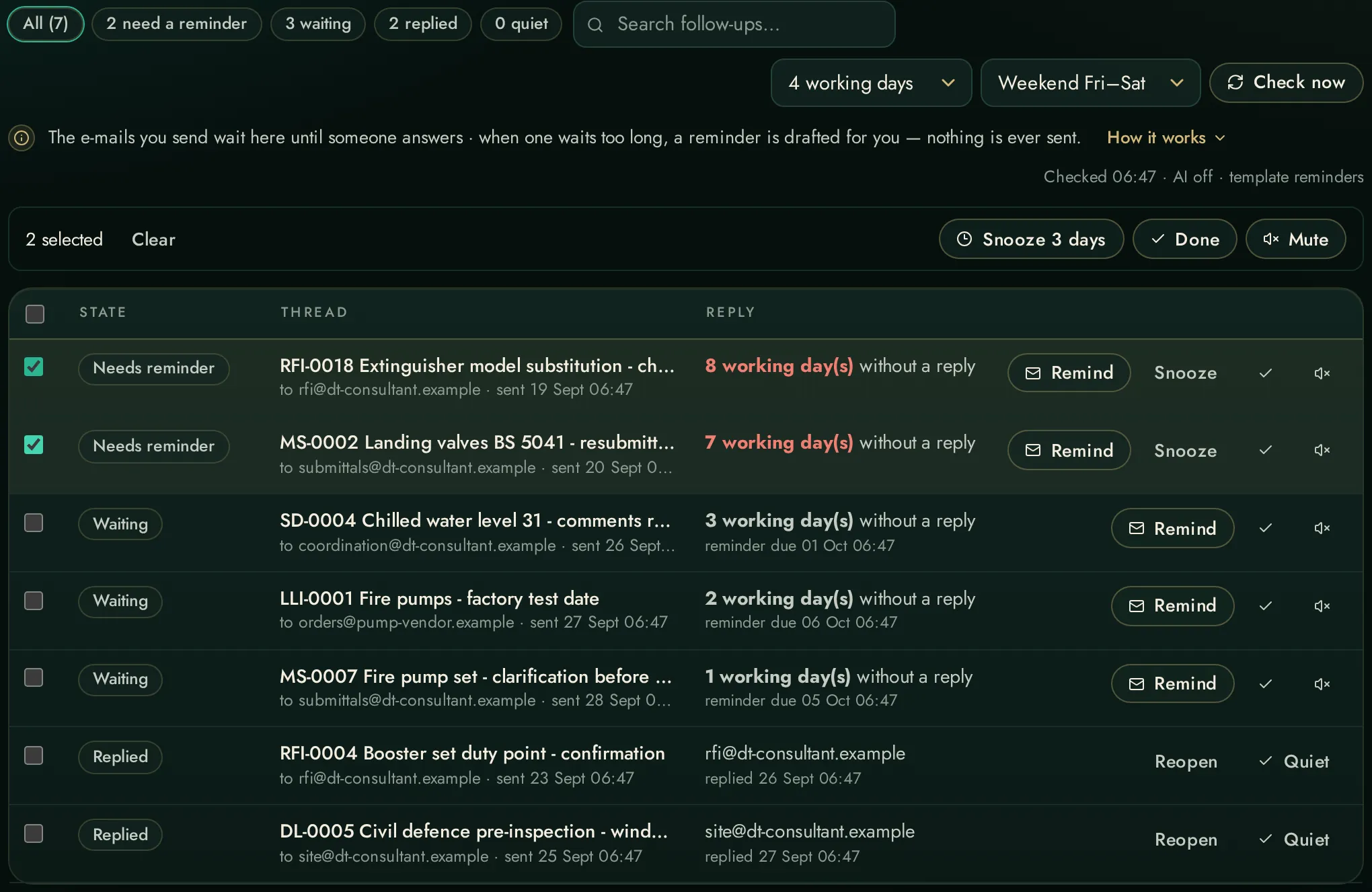The height and width of the screenshot is (892, 1372).
Task: Mark SD-0004 Chilled water thread done
Action: click(x=1265, y=528)
